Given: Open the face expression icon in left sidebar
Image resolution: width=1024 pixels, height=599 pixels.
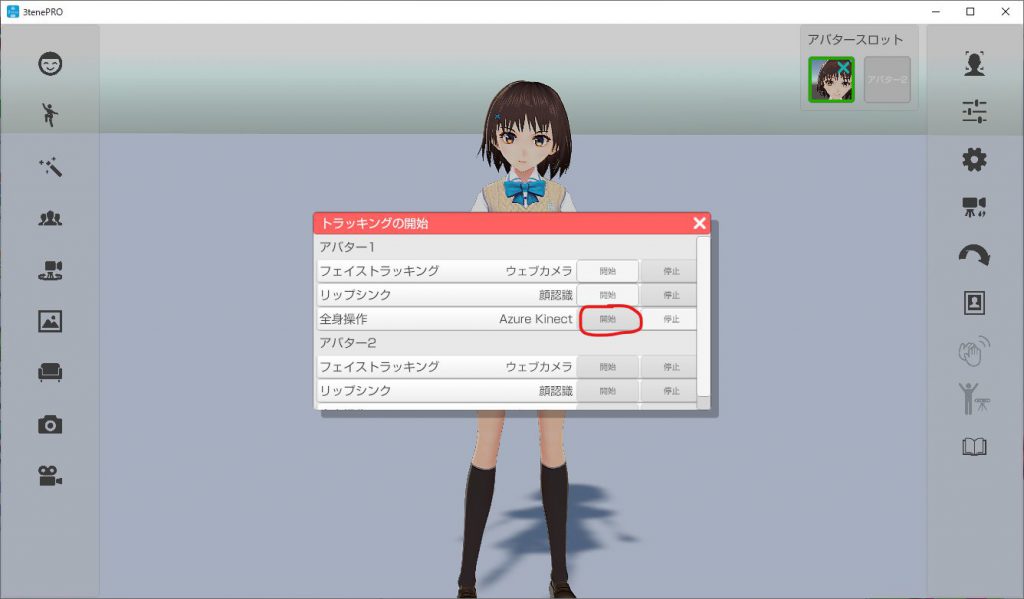Looking at the screenshot, I should (x=50, y=64).
